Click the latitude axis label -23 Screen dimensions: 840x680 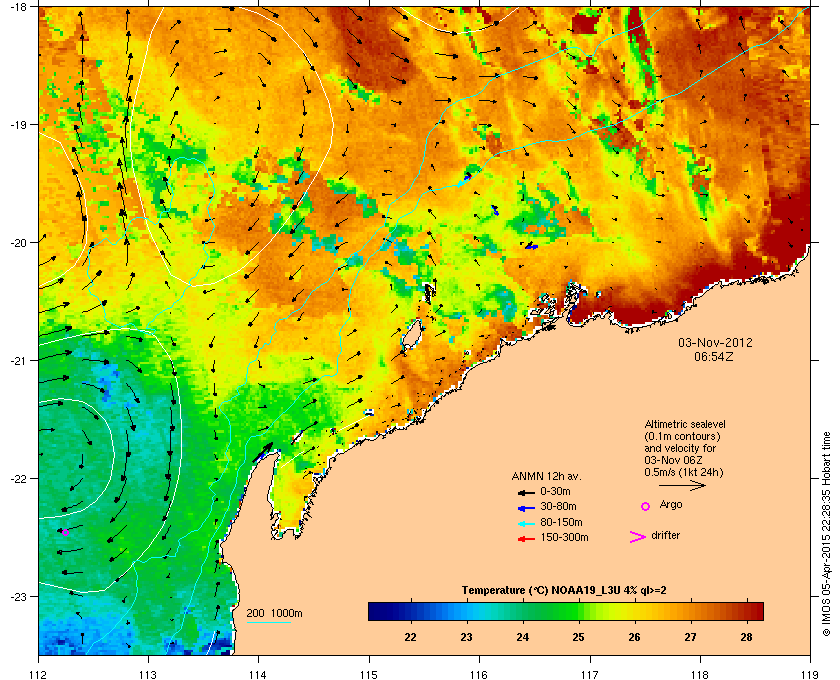[x=19, y=596]
